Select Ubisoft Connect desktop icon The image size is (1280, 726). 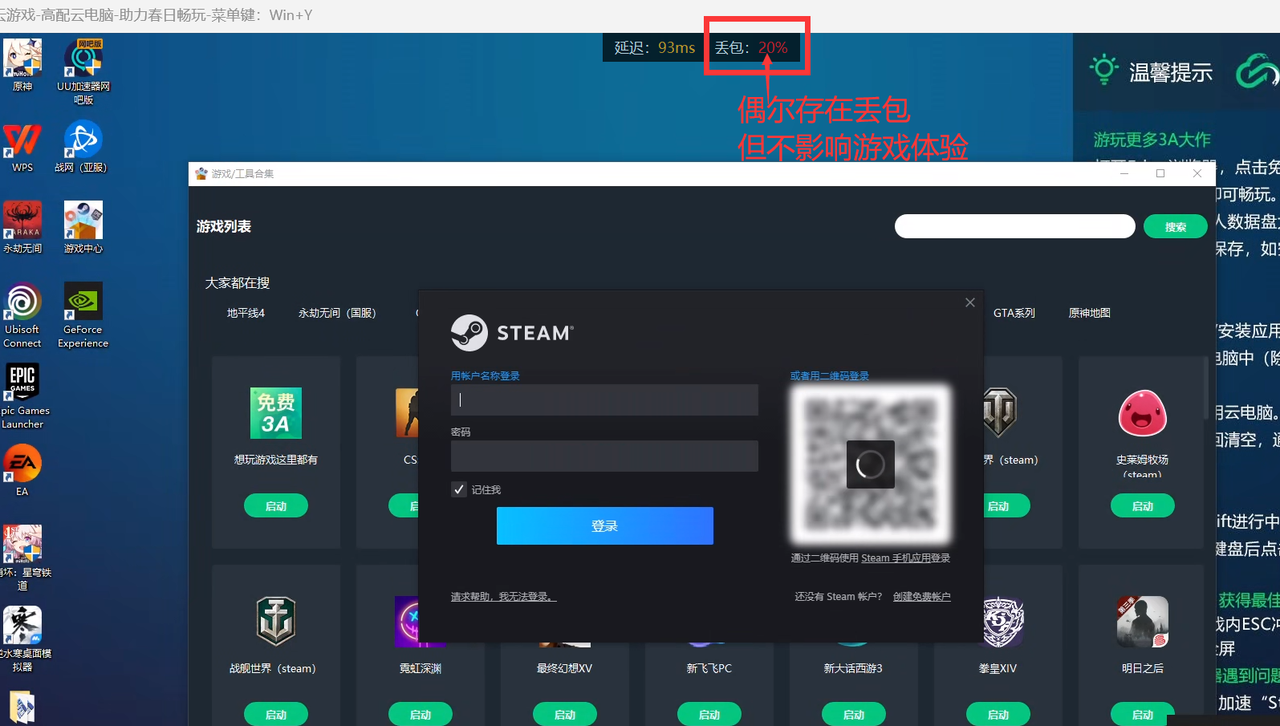click(22, 315)
